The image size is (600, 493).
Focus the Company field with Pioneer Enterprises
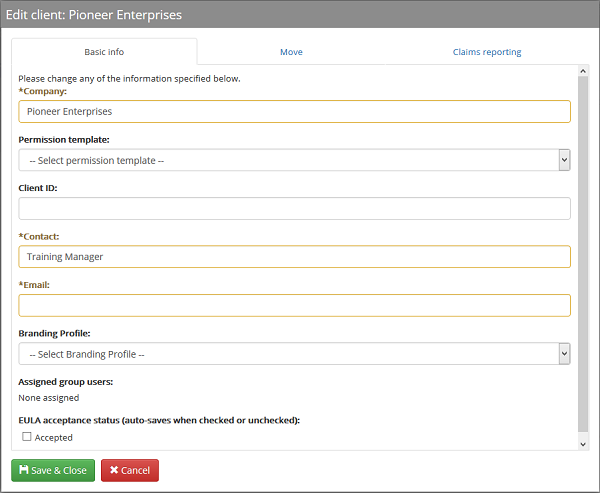[x=294, y=112]
